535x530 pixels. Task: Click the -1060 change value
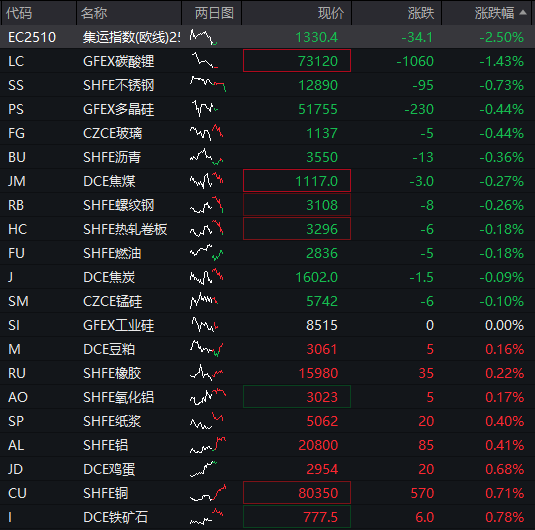click(415, 61)
